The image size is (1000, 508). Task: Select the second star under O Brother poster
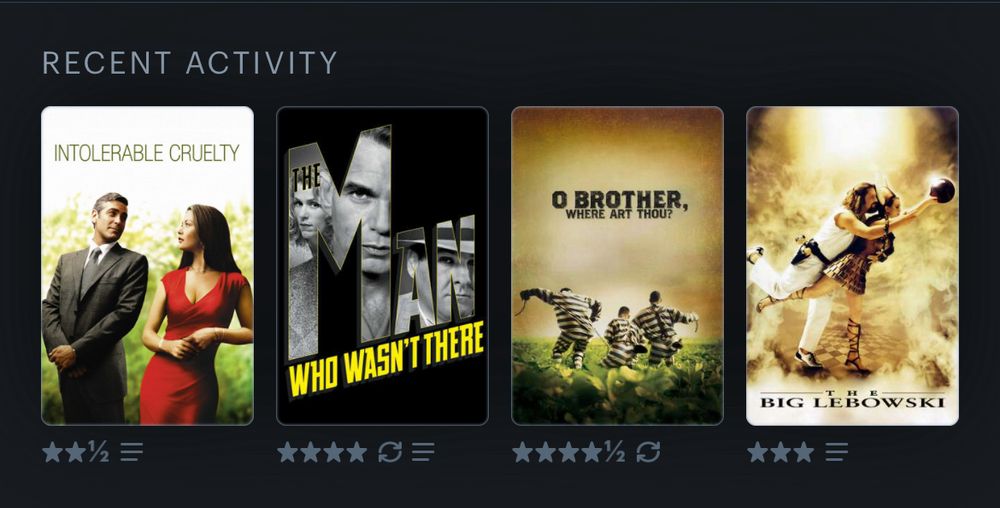546,453
